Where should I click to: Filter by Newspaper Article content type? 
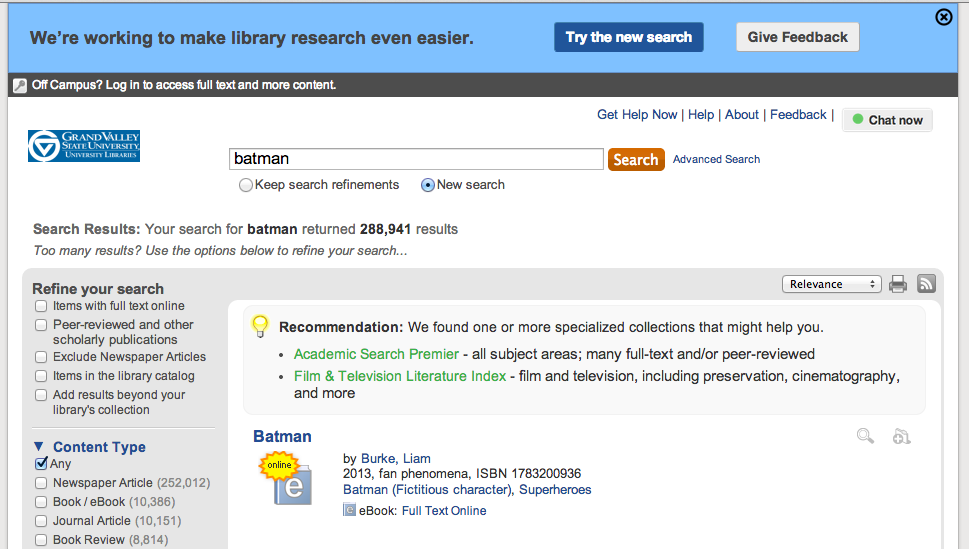tap(41, 483)
